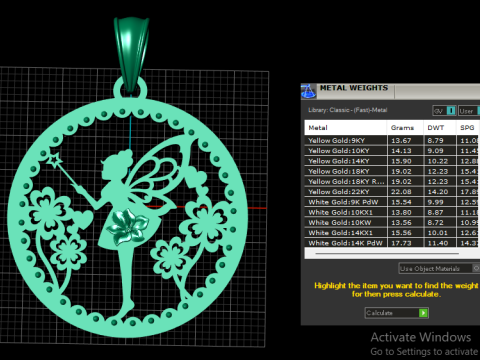
Task: Select the Yellow Gold:14KY row
Action: (392, 161)
